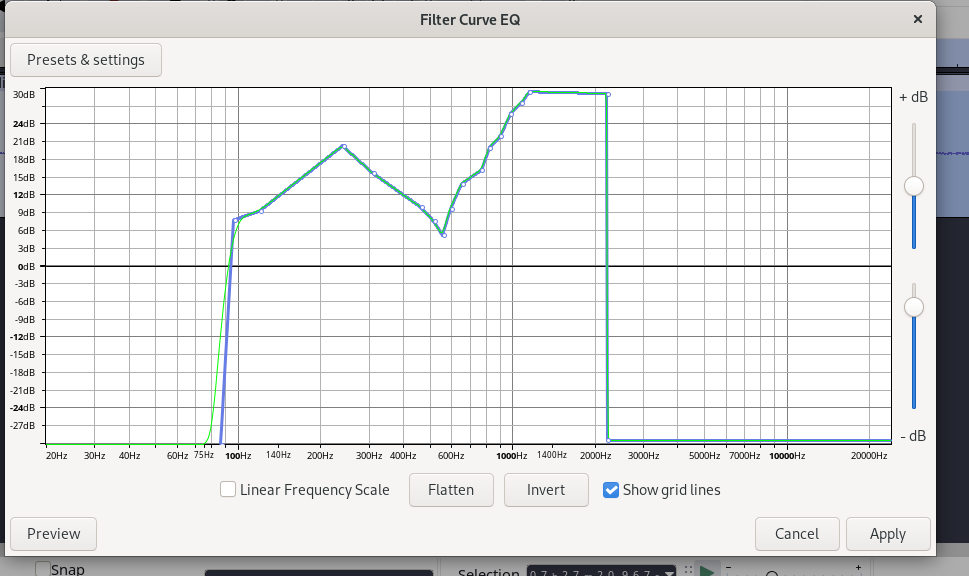The width and height of the screenshot is (969, 576).
Task: Select the bottom curve point at 2200Hz
Action: [x=608, y=440]
